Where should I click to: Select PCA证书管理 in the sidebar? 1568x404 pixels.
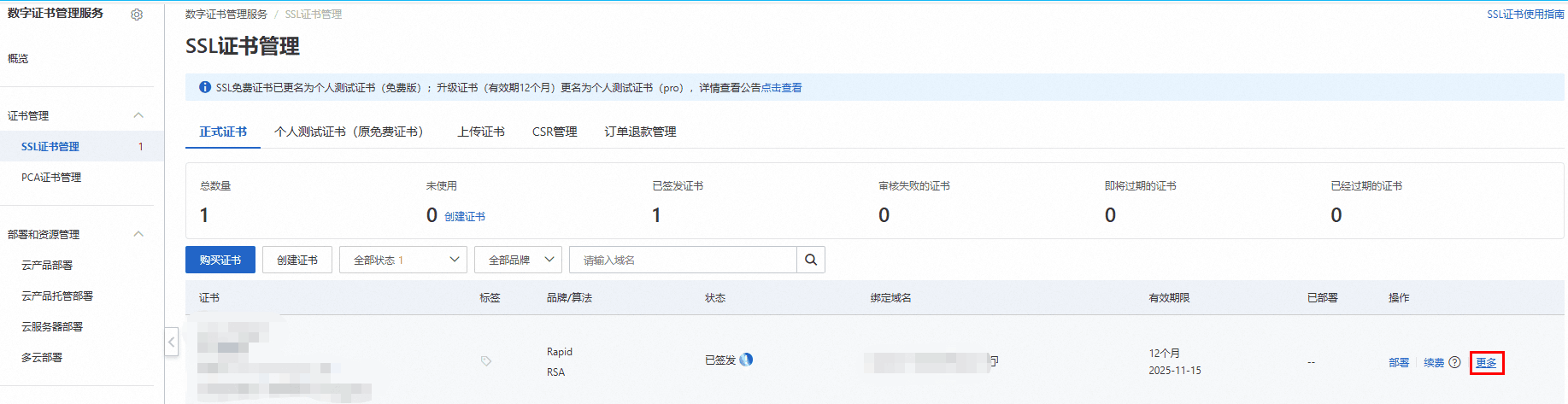tap(51, 178)
